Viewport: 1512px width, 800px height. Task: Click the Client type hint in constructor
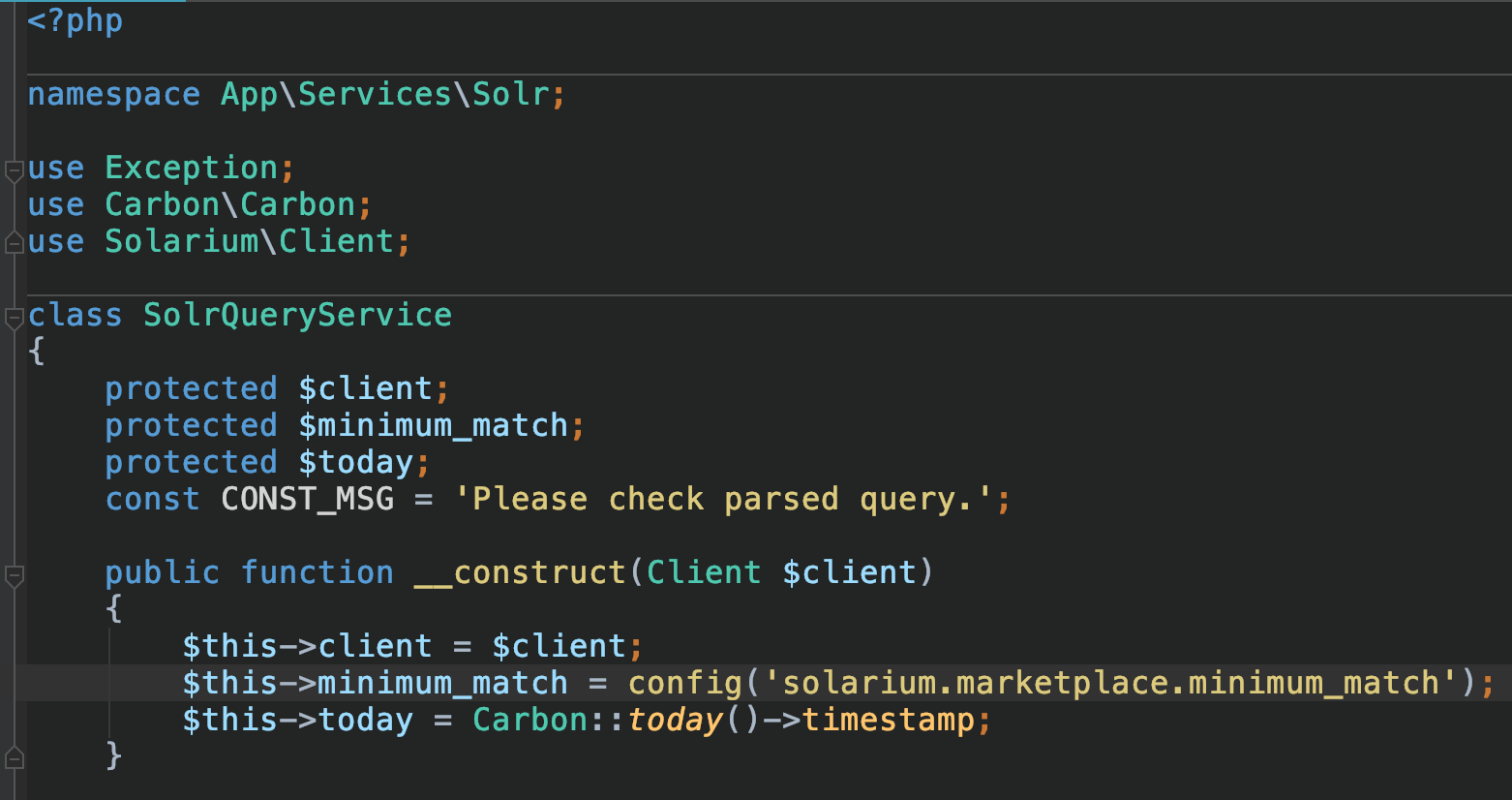coord(704,573)
